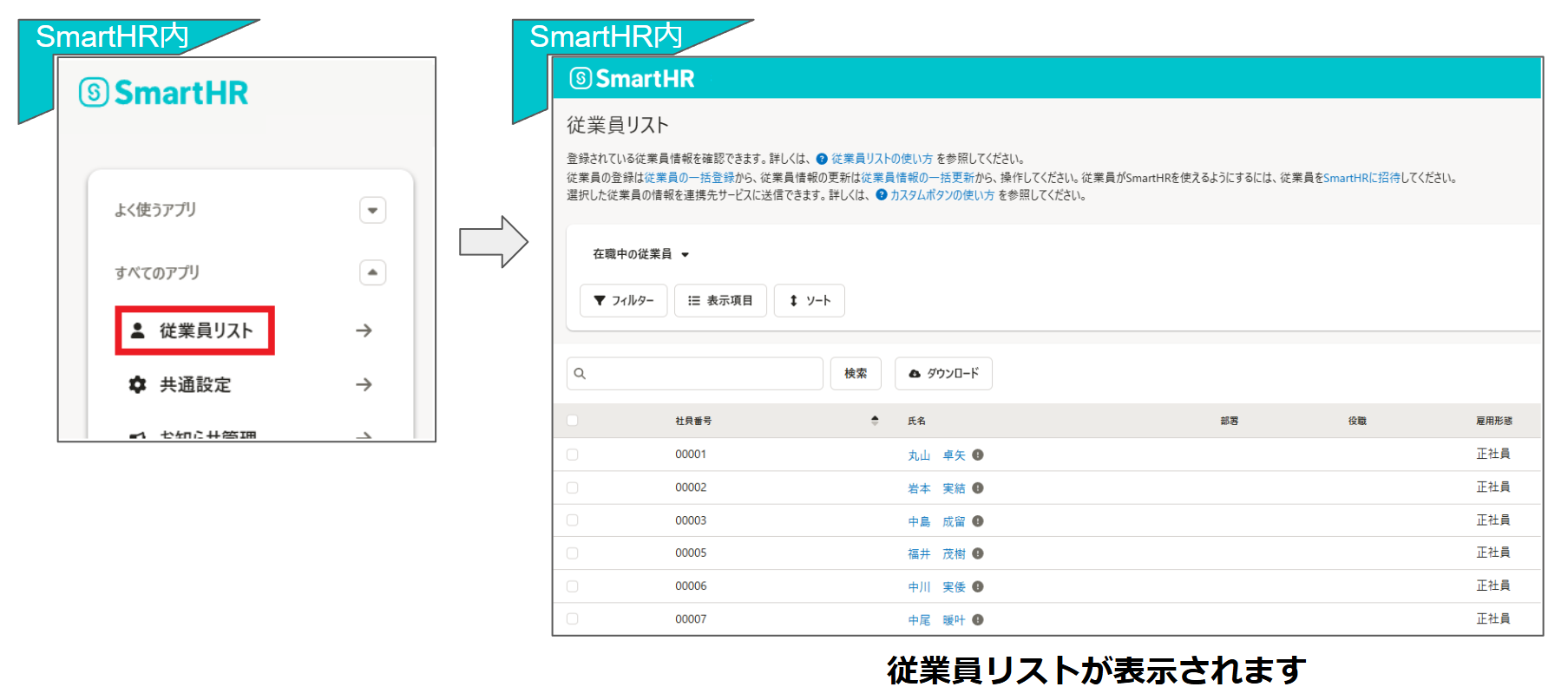Click the 雇用形態 column header
Image resolution: width=1568 pixels, height=700 pixels.
click(1494, 421)
